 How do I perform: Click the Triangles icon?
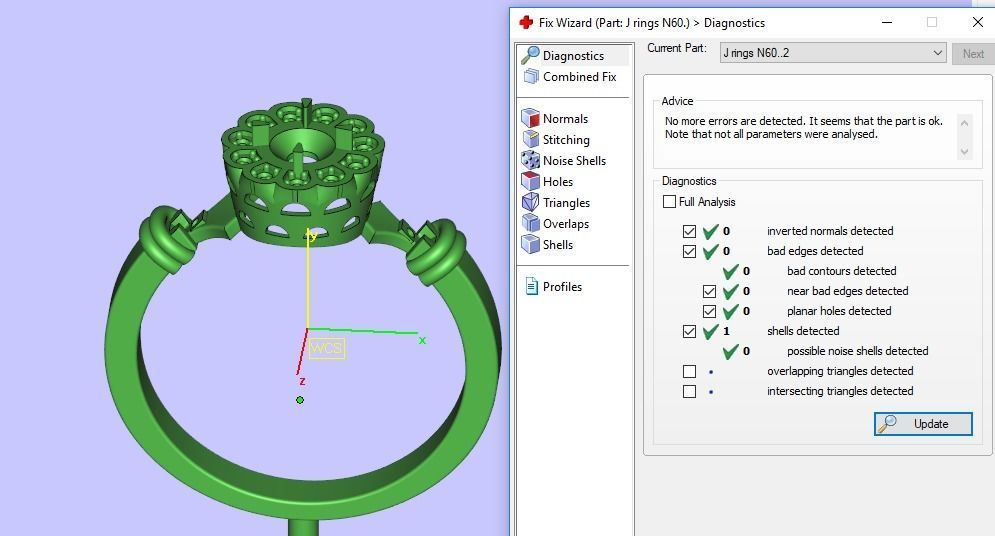pyautogui.click(x=530, y=202)
